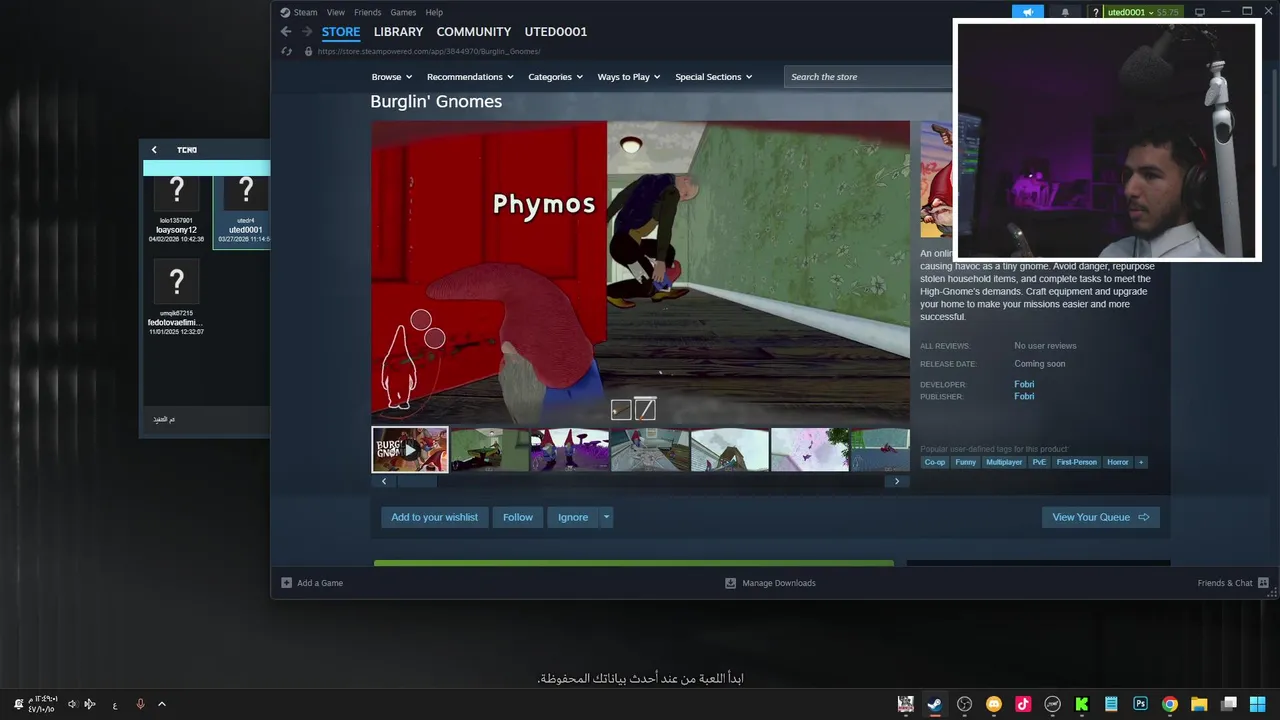The height and width of the screenshot is (720, 1280).
Task: Click the plus button after the tags
Action: point(1141,462)
